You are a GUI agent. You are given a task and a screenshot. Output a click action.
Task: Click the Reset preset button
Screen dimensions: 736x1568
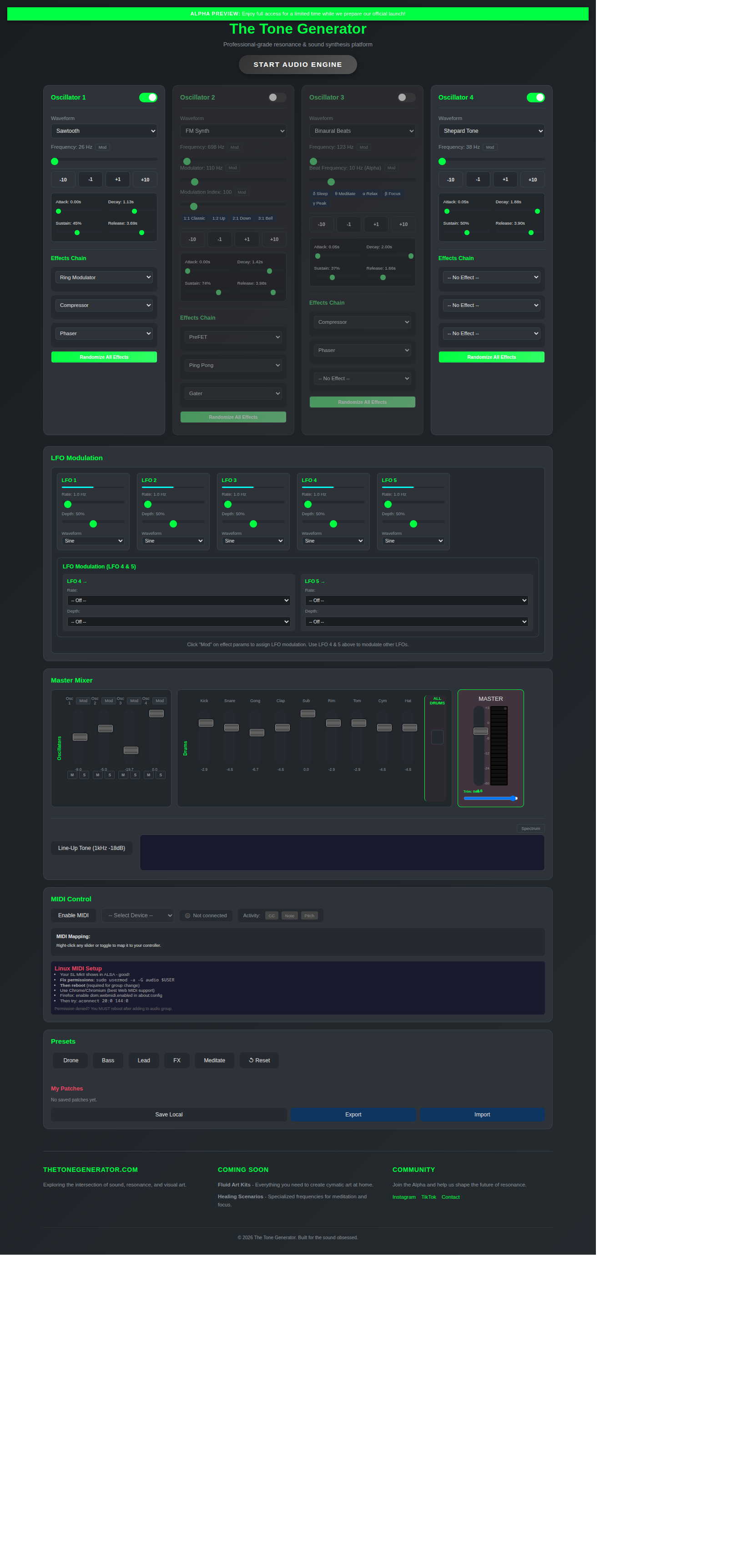click(x=259, y=1060)
